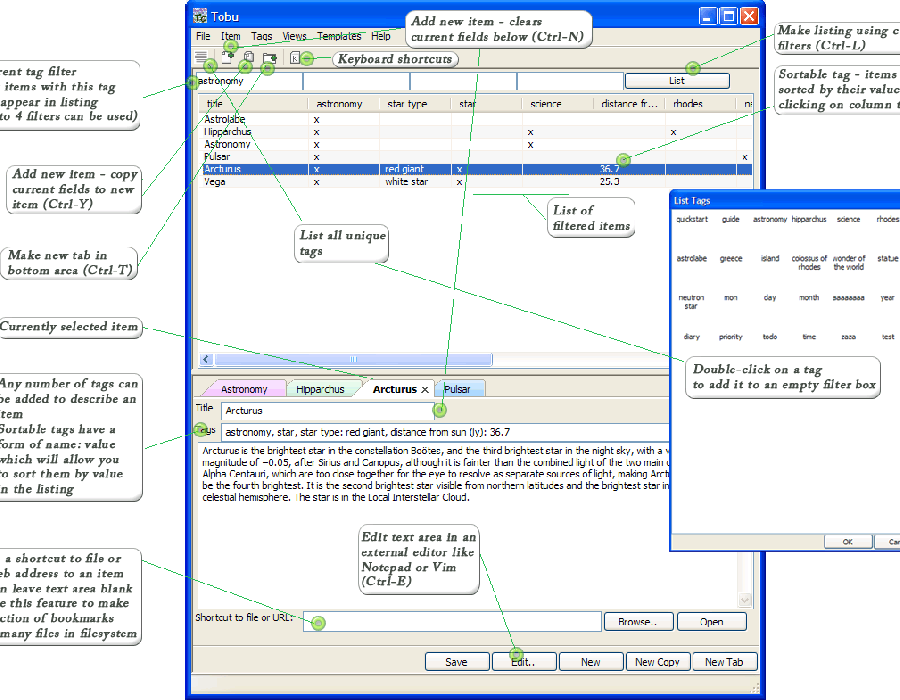Sort by the rhodes column header
The width and height of the screenshot is (900, 700).
[x=701, y=104]
